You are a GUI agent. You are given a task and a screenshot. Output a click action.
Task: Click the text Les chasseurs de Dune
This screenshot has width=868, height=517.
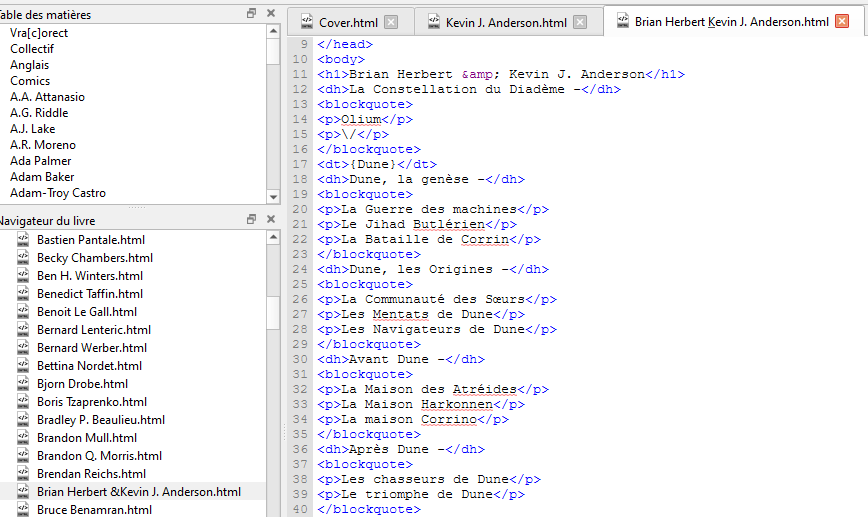tap(425, 479)
